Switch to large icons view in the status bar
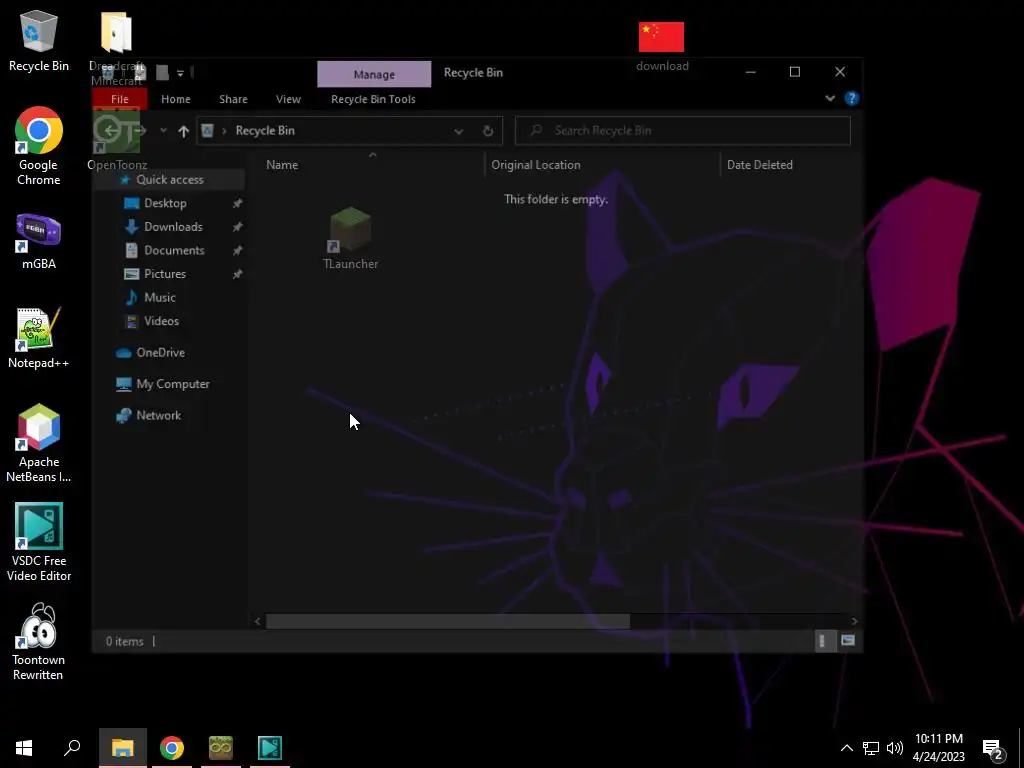1024x768 pixels. [x=848, y=641]
